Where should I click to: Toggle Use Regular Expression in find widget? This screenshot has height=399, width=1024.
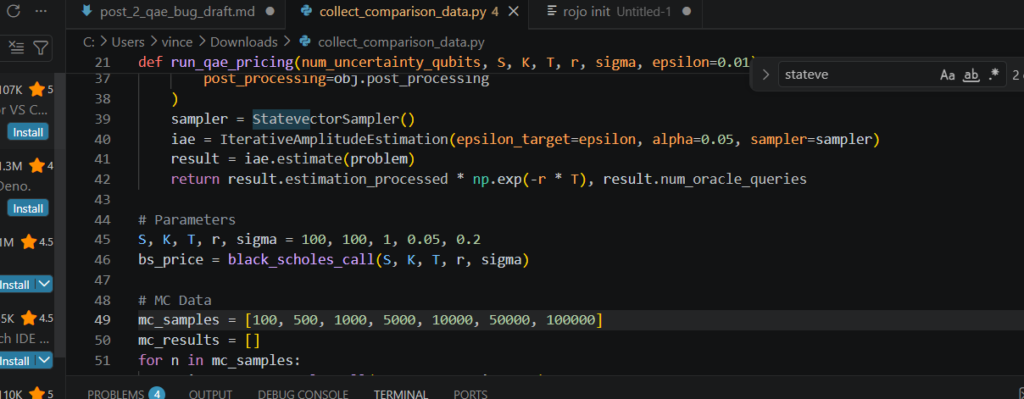click(995, 75)
